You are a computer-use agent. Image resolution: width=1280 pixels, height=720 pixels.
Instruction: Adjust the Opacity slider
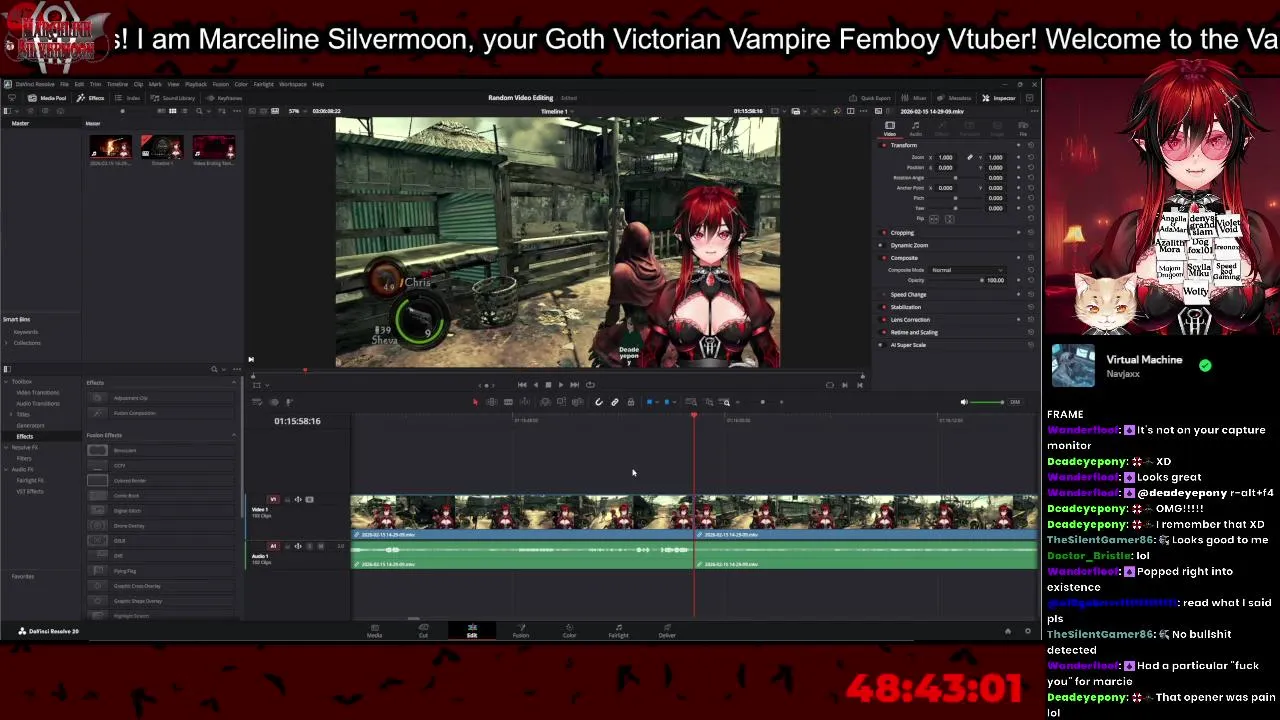pos(955,280)
